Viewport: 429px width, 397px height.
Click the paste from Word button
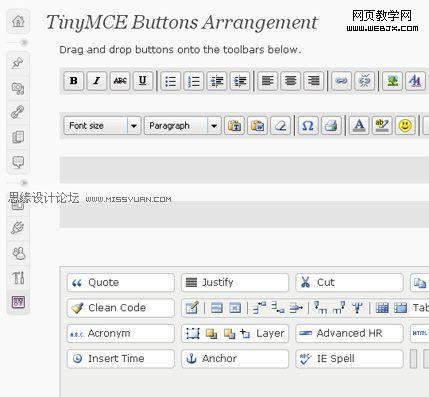258,126
